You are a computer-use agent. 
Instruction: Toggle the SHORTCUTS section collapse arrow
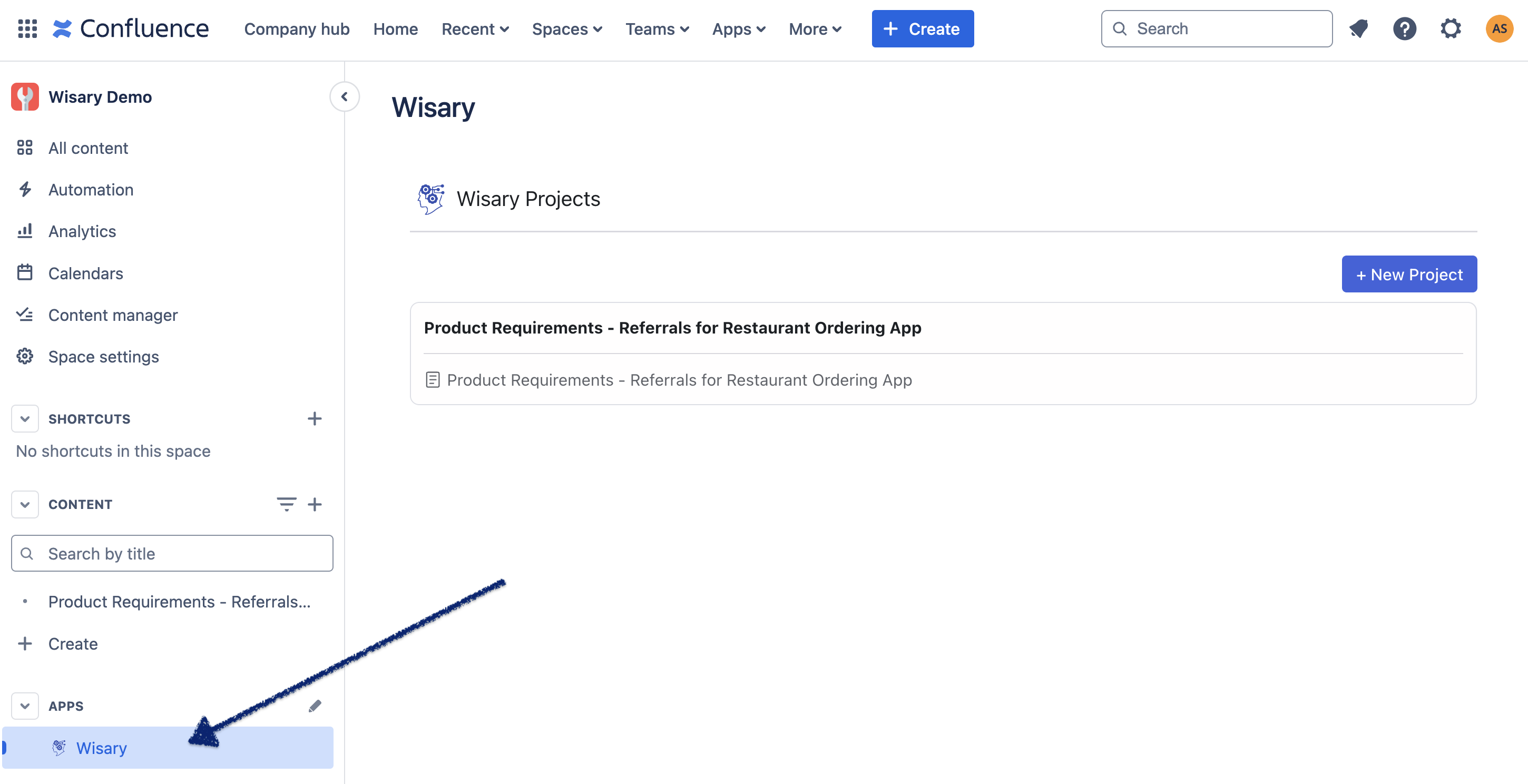click(x=25, y=418)
